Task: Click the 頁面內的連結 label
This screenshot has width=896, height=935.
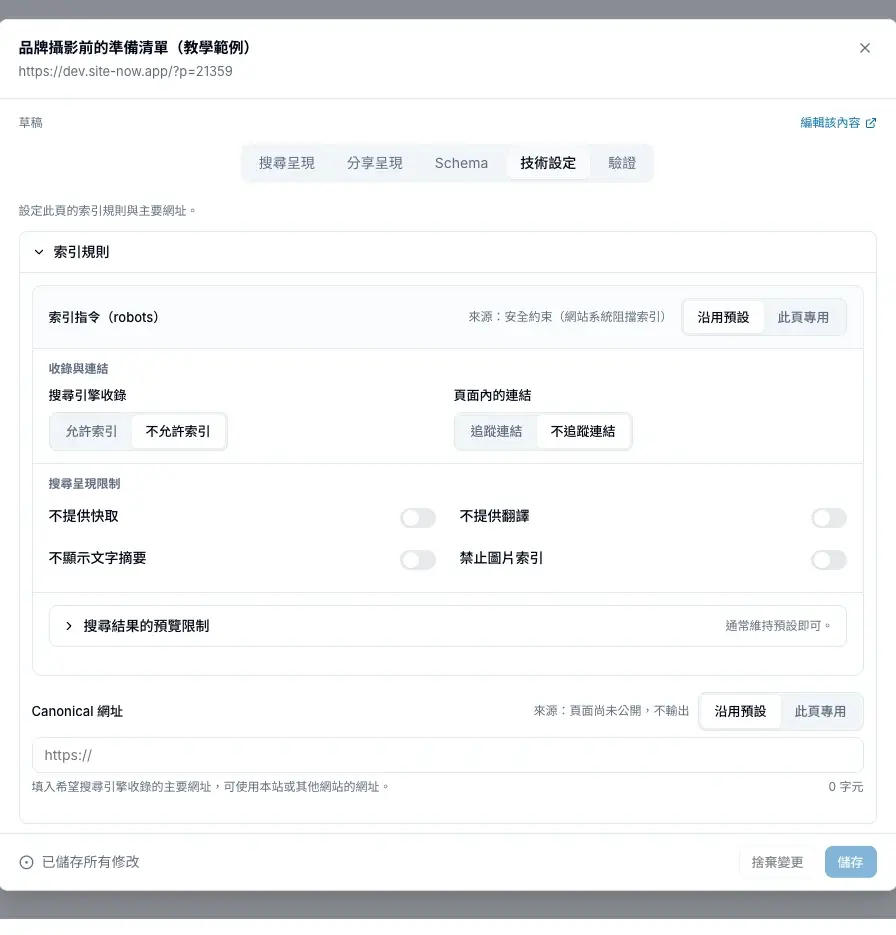Action: [x=492, y=395]
